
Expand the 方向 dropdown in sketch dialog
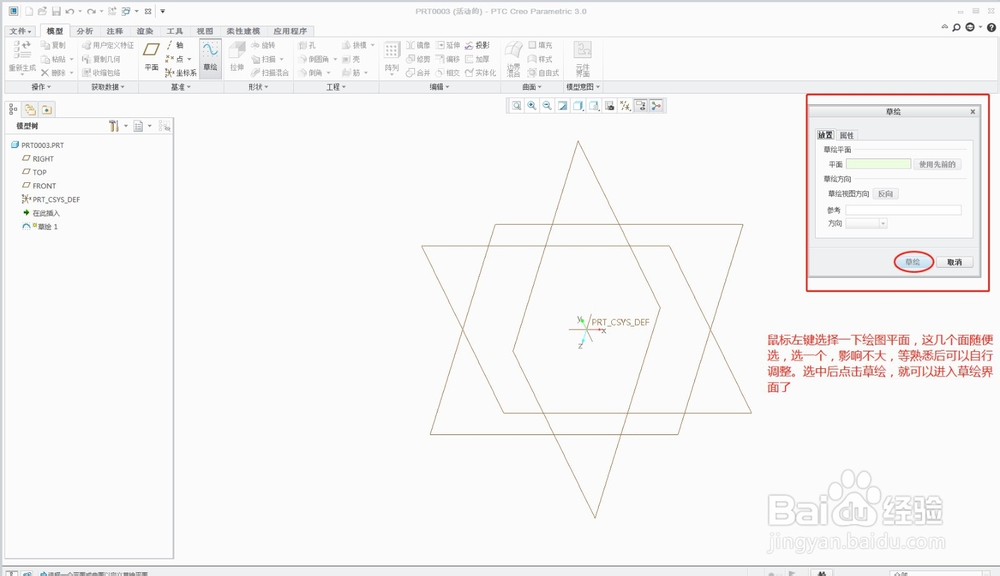click(866, 224)
